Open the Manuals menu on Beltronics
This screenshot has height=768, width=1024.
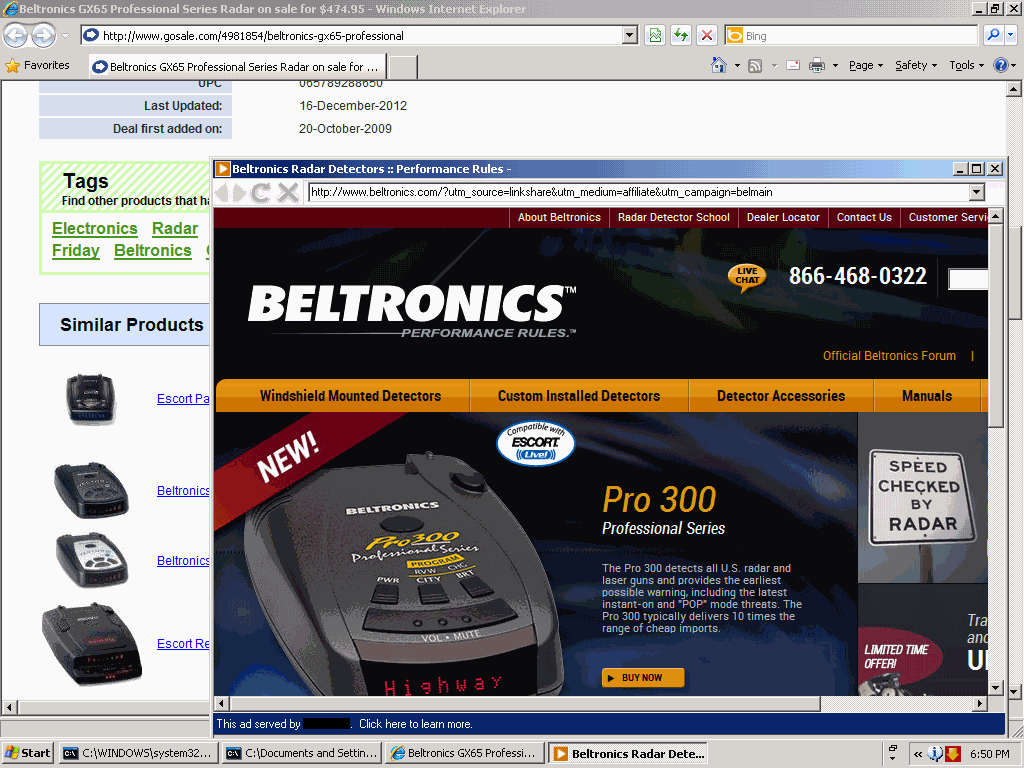click(x=927, y=396)
